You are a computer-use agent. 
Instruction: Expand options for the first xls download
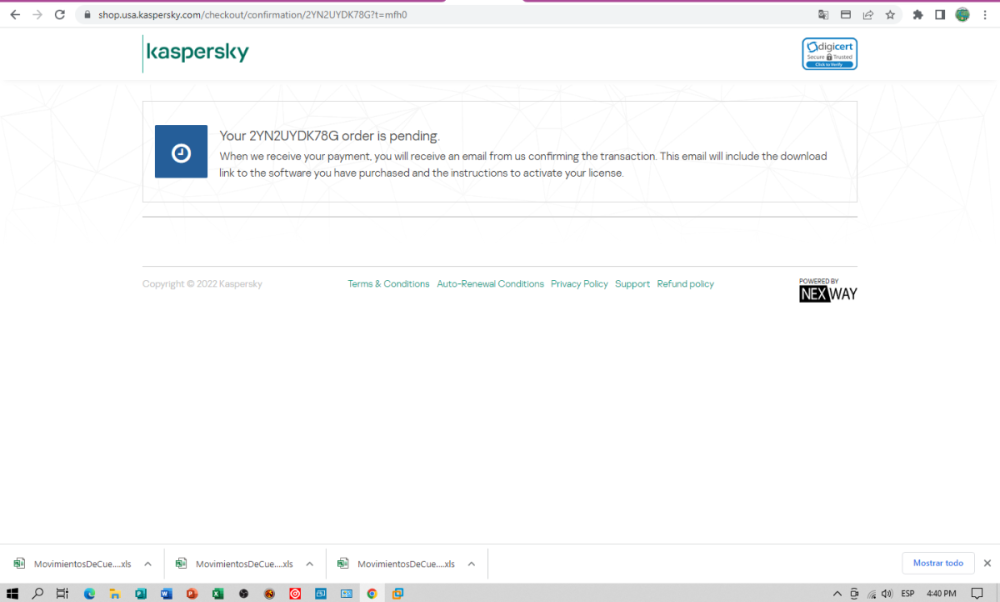tap(148, 564)
